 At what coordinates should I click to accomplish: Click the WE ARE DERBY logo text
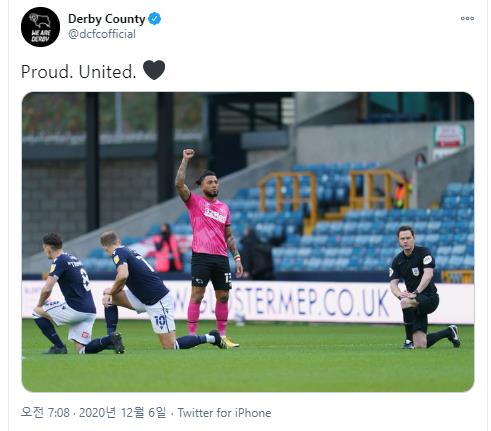click(40, 36)
